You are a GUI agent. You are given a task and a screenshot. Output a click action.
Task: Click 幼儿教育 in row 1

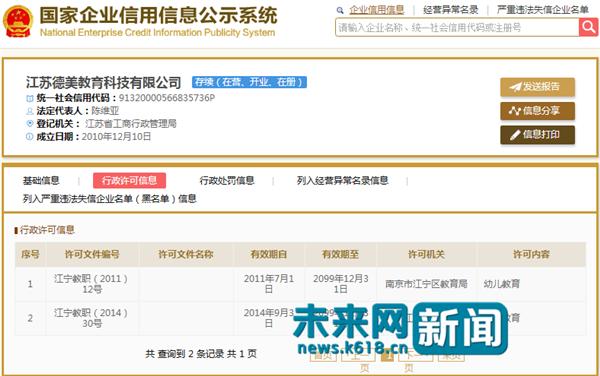click(x=502, y=284)
